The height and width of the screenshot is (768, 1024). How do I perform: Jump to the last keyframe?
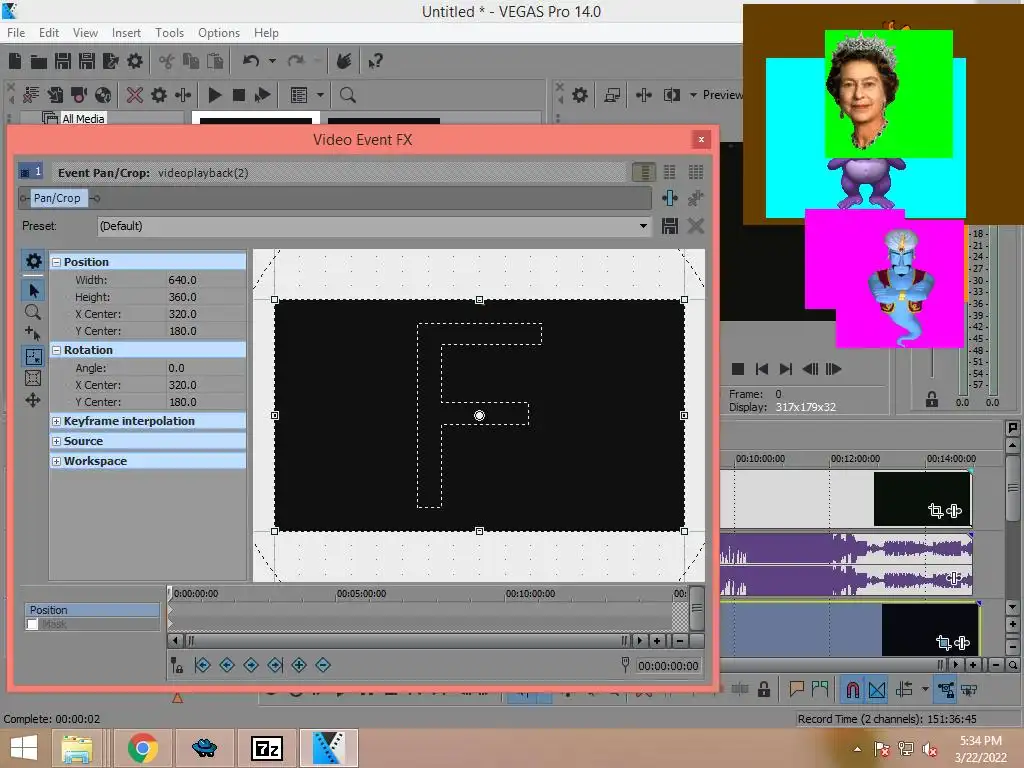pyautogui.click(x=275, y=665)
